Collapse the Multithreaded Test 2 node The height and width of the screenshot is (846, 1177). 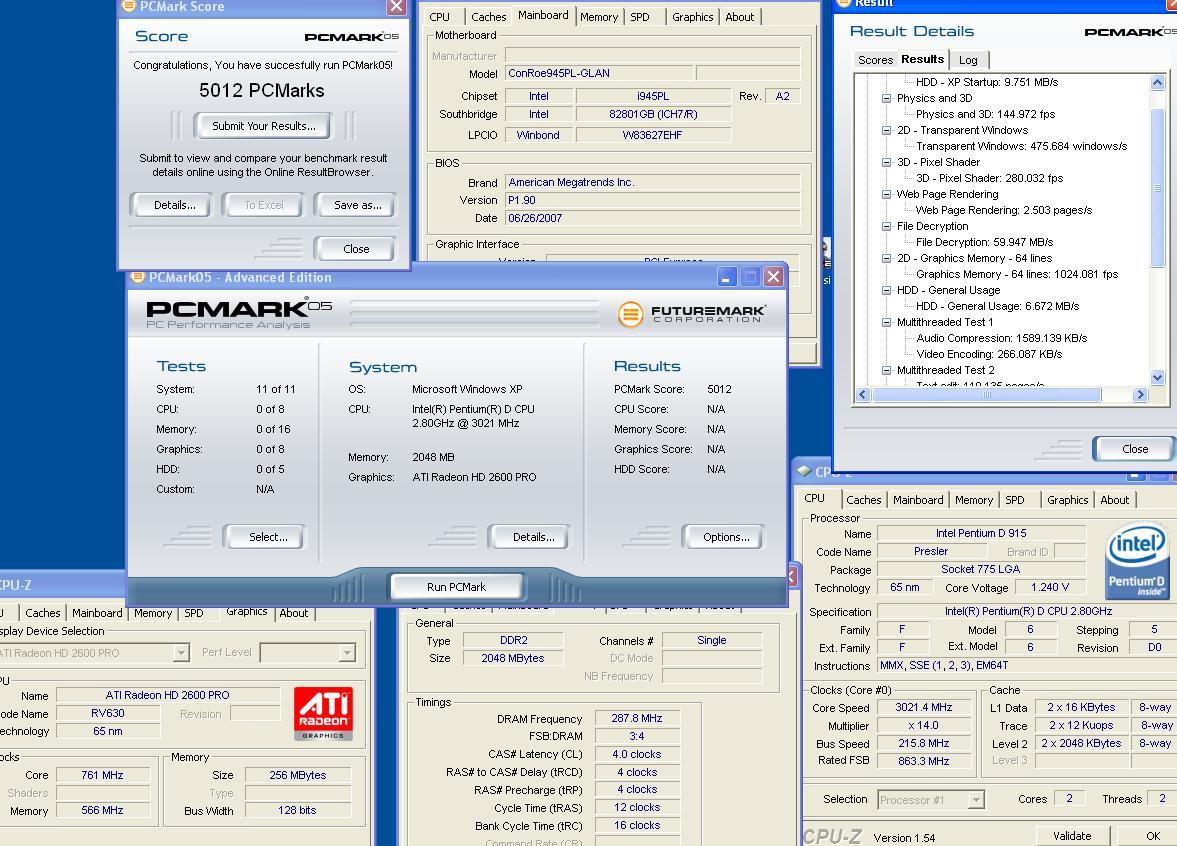pos(887,371)
